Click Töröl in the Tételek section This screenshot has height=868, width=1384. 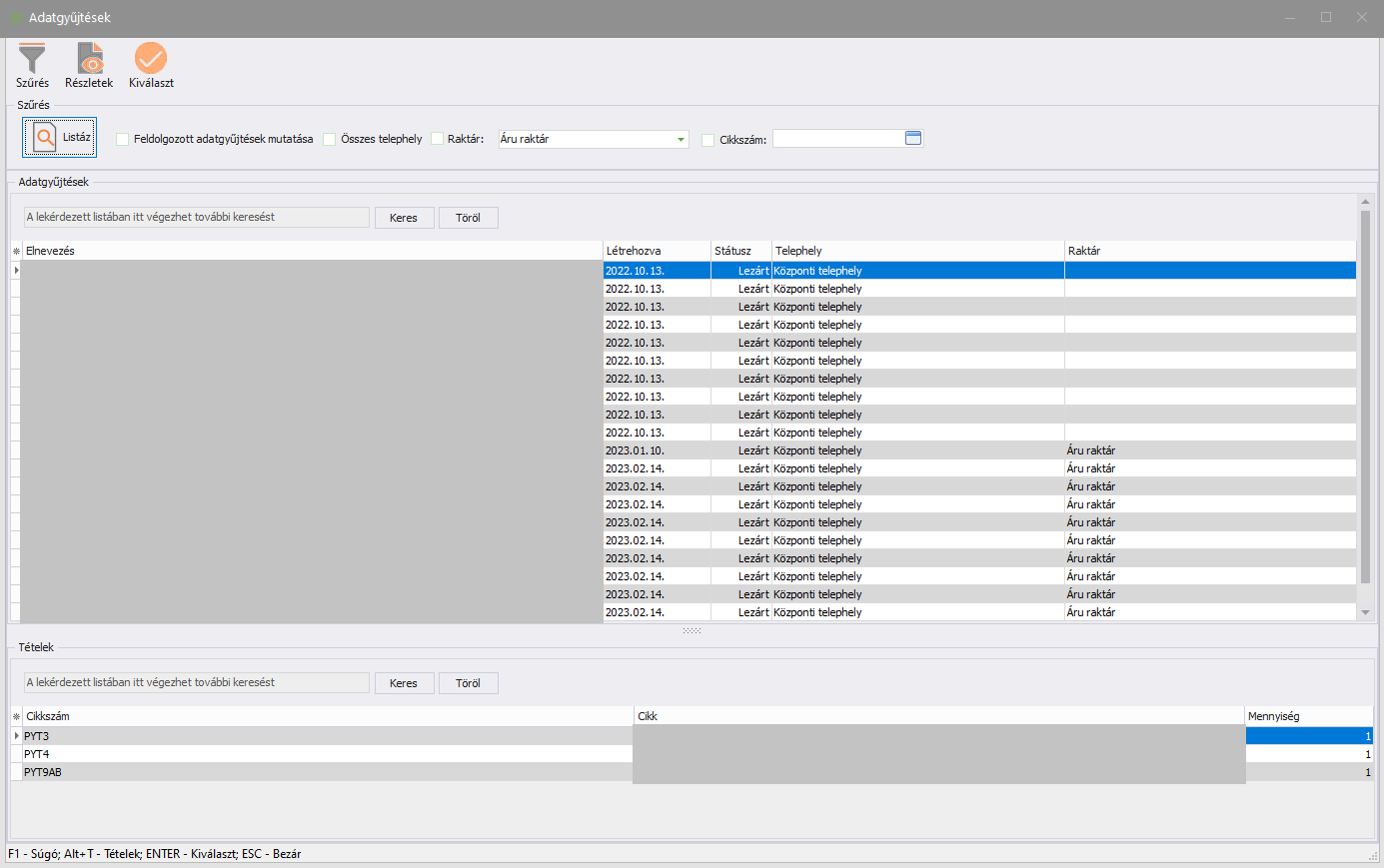(x=468, y=683)
